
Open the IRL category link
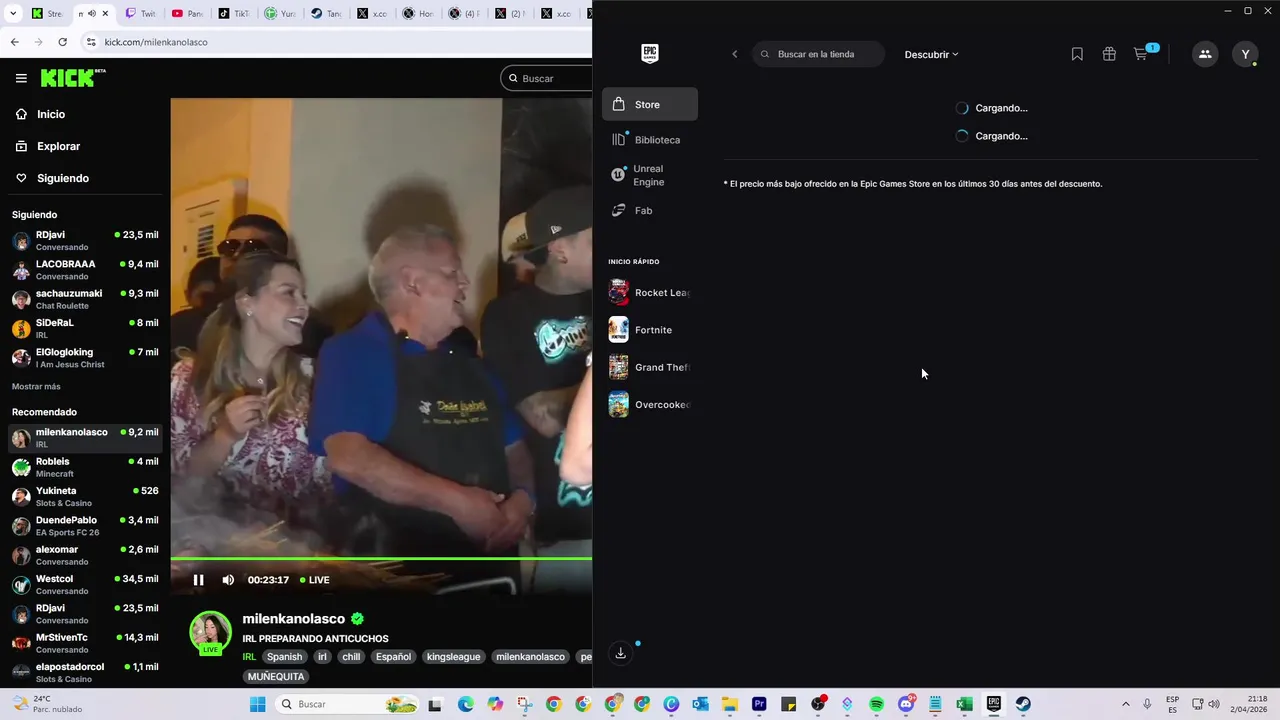(249, 657)
